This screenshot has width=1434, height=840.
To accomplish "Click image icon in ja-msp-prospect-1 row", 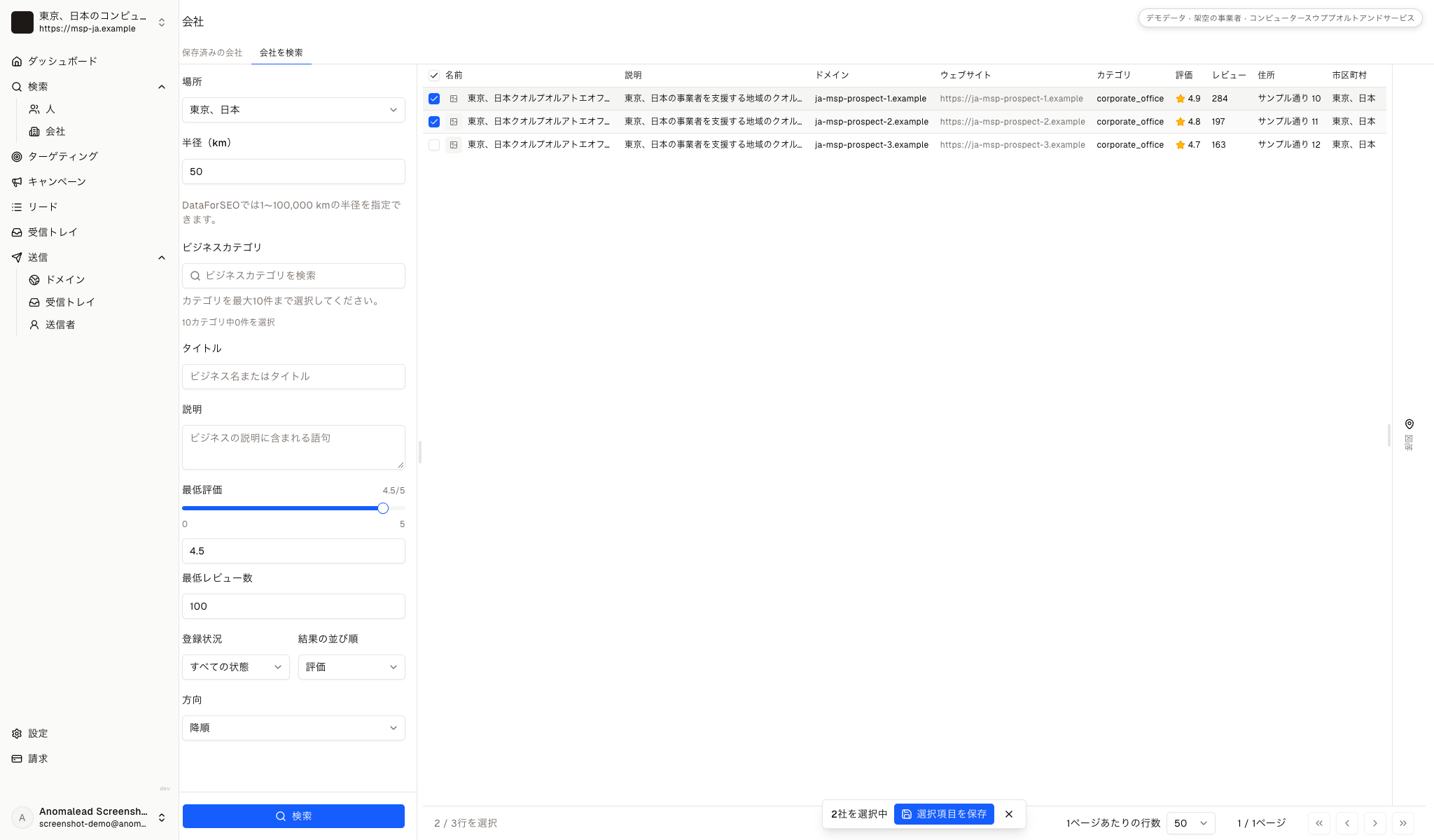I will 454,99.
